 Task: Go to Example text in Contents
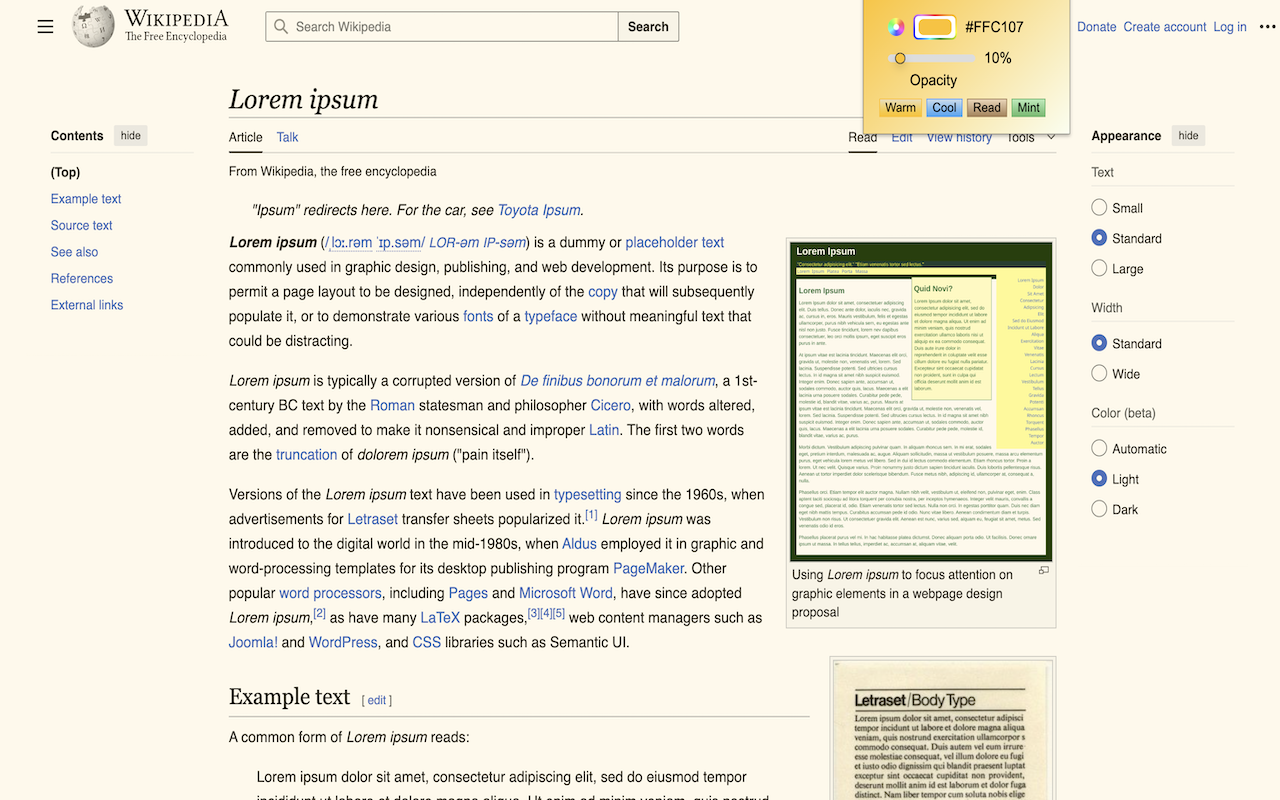click(86, 199)
